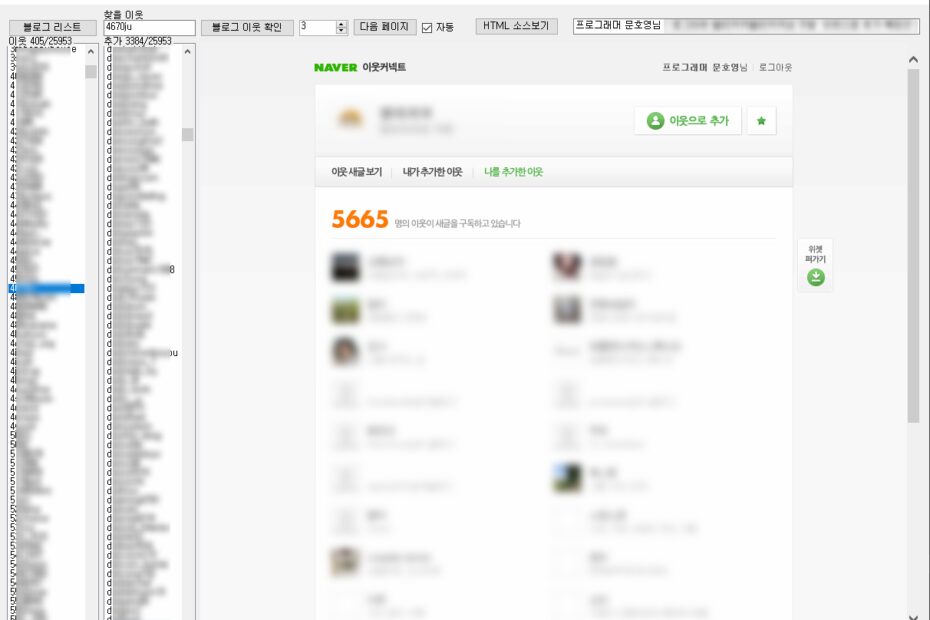Click the green widget download arrow icon
930x620 pixels.
816,277
